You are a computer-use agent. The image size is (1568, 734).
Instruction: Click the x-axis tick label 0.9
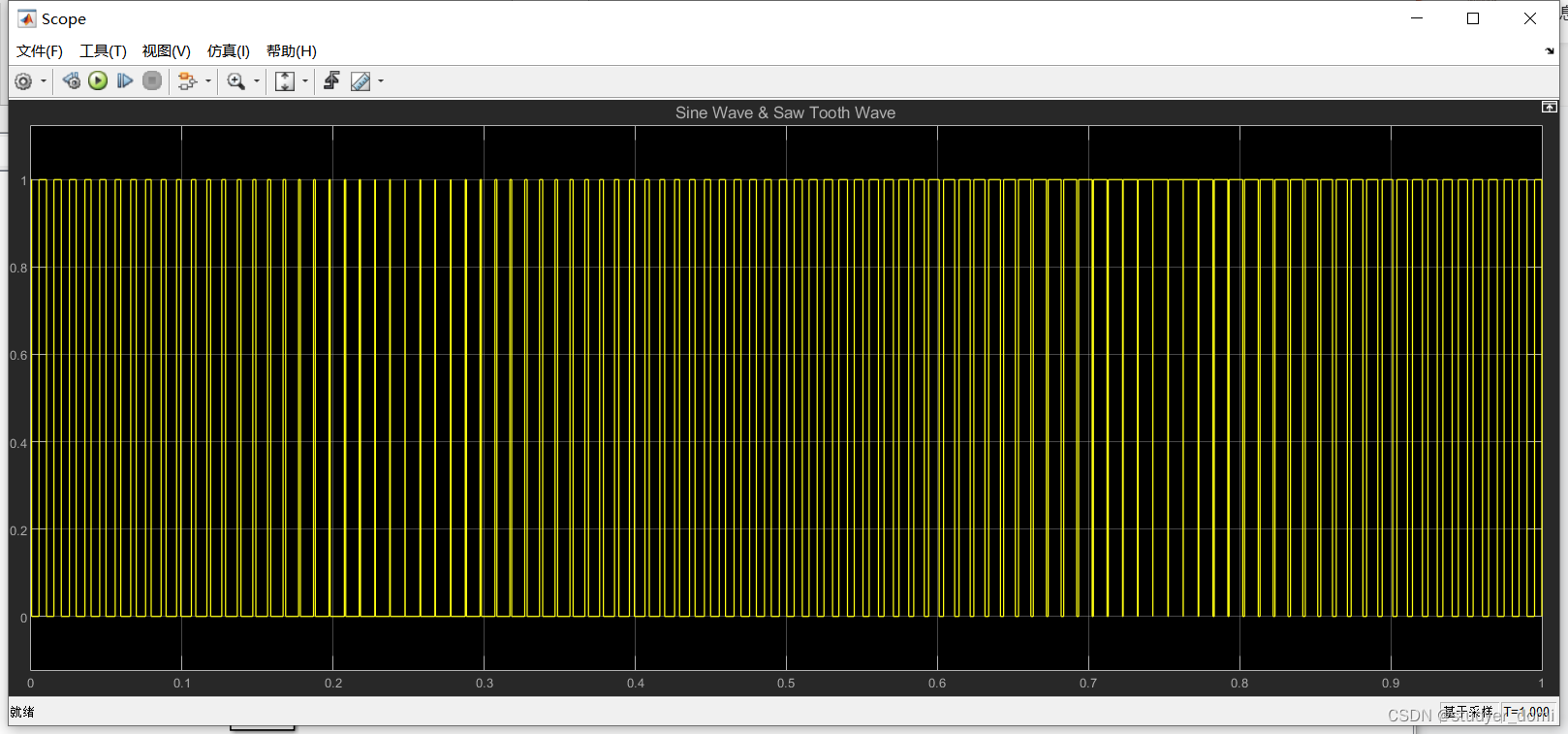tap(1391, 684)
